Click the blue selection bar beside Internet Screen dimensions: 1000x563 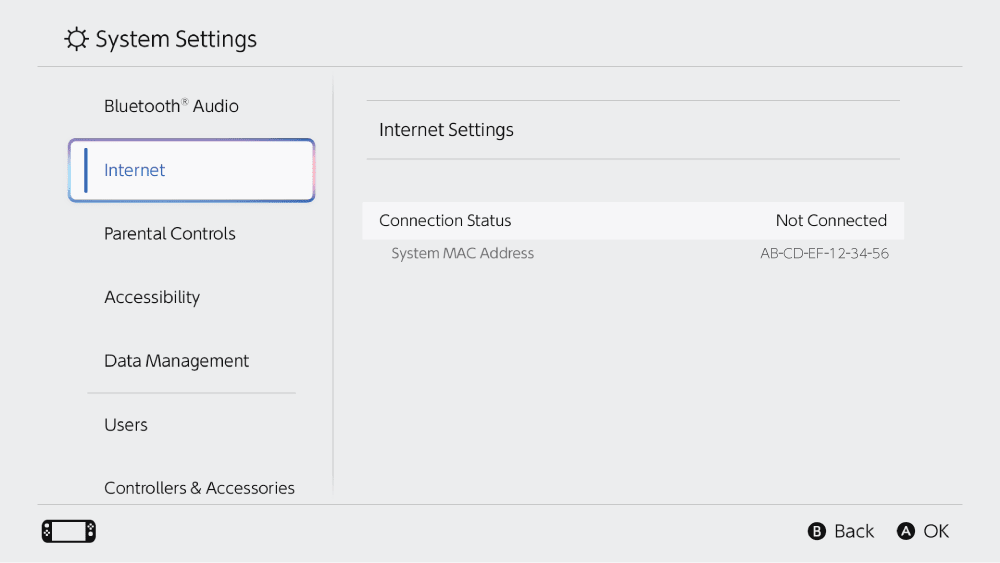[86, 170]
